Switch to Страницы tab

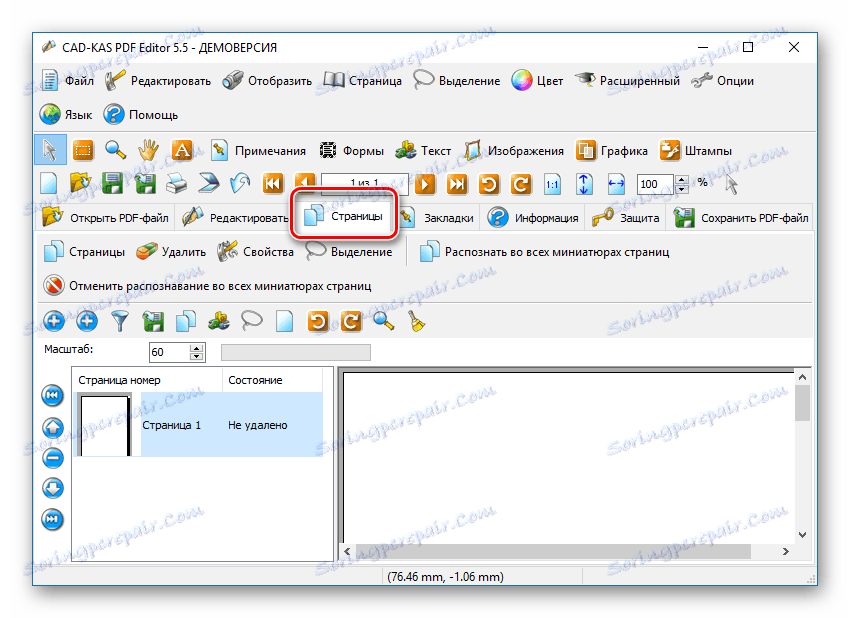tap(344, 216)
